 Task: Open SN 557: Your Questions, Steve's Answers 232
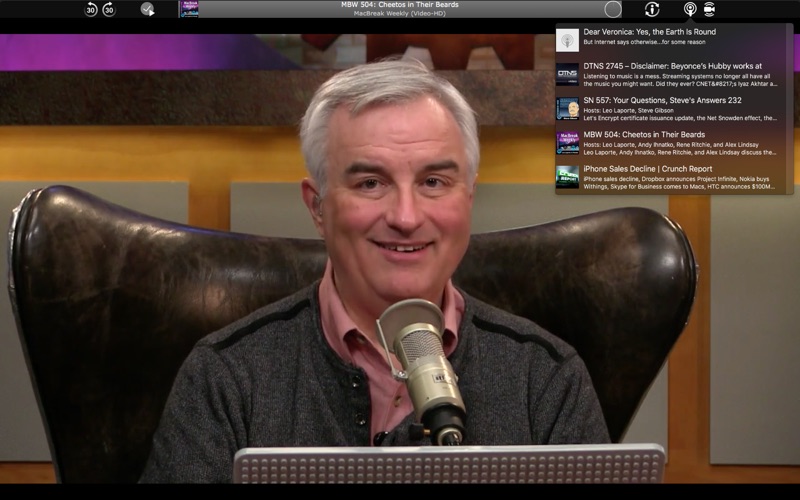pyautogui.click(x=662, y=100)
